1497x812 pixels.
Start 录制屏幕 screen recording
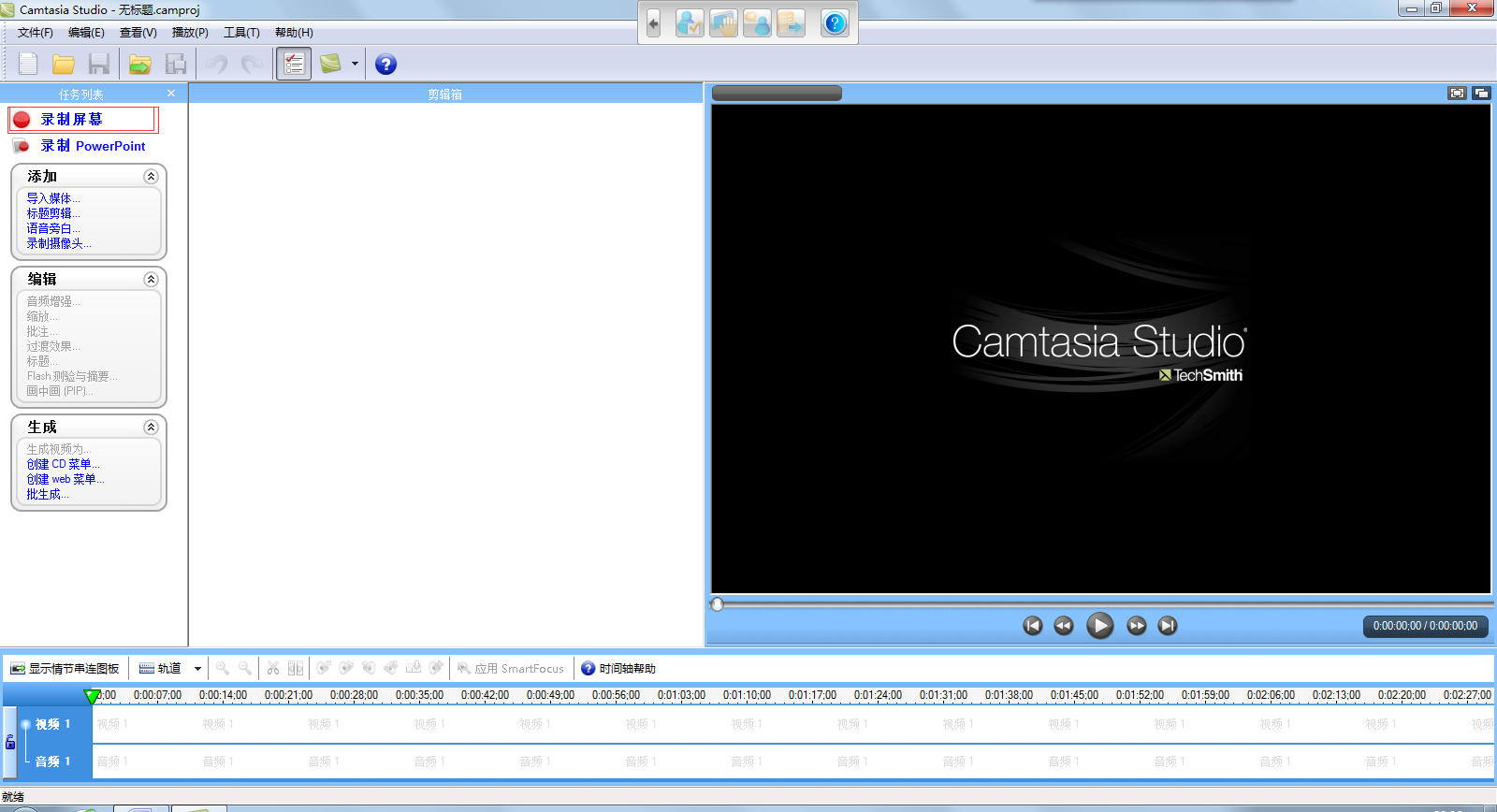83,120
